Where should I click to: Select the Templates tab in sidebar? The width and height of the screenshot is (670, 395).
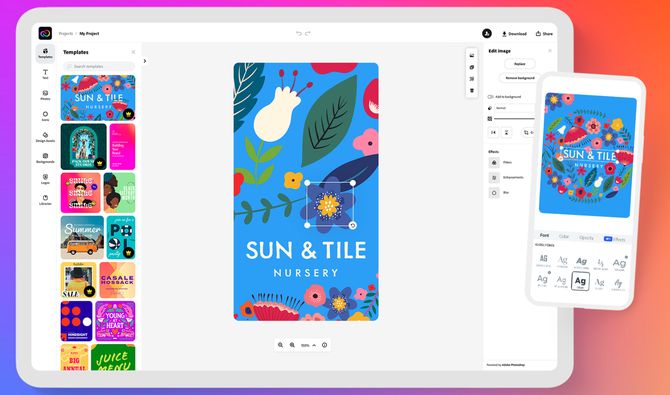click(x=45, y=53)
